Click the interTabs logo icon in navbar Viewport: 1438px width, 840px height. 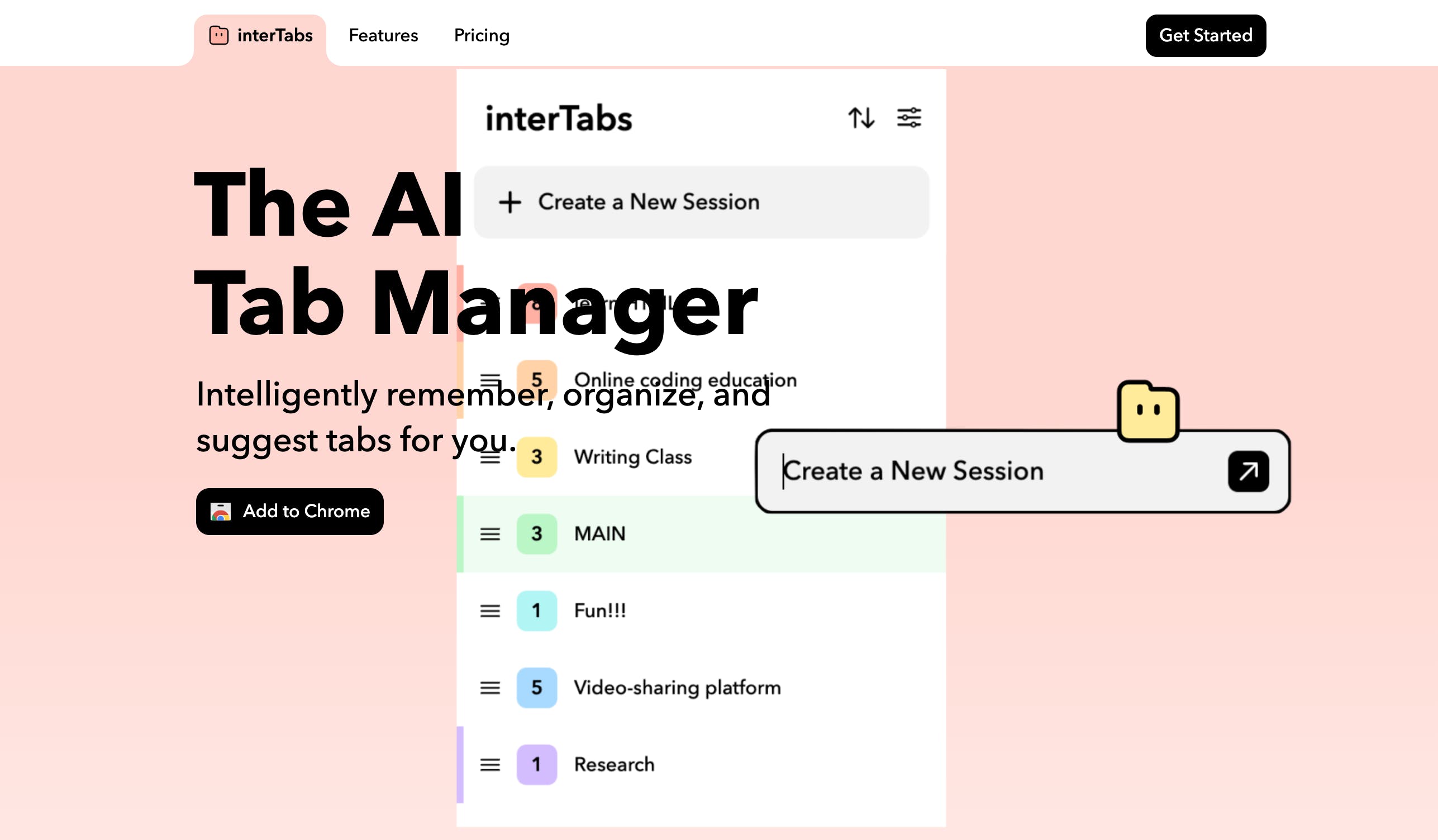218,35
